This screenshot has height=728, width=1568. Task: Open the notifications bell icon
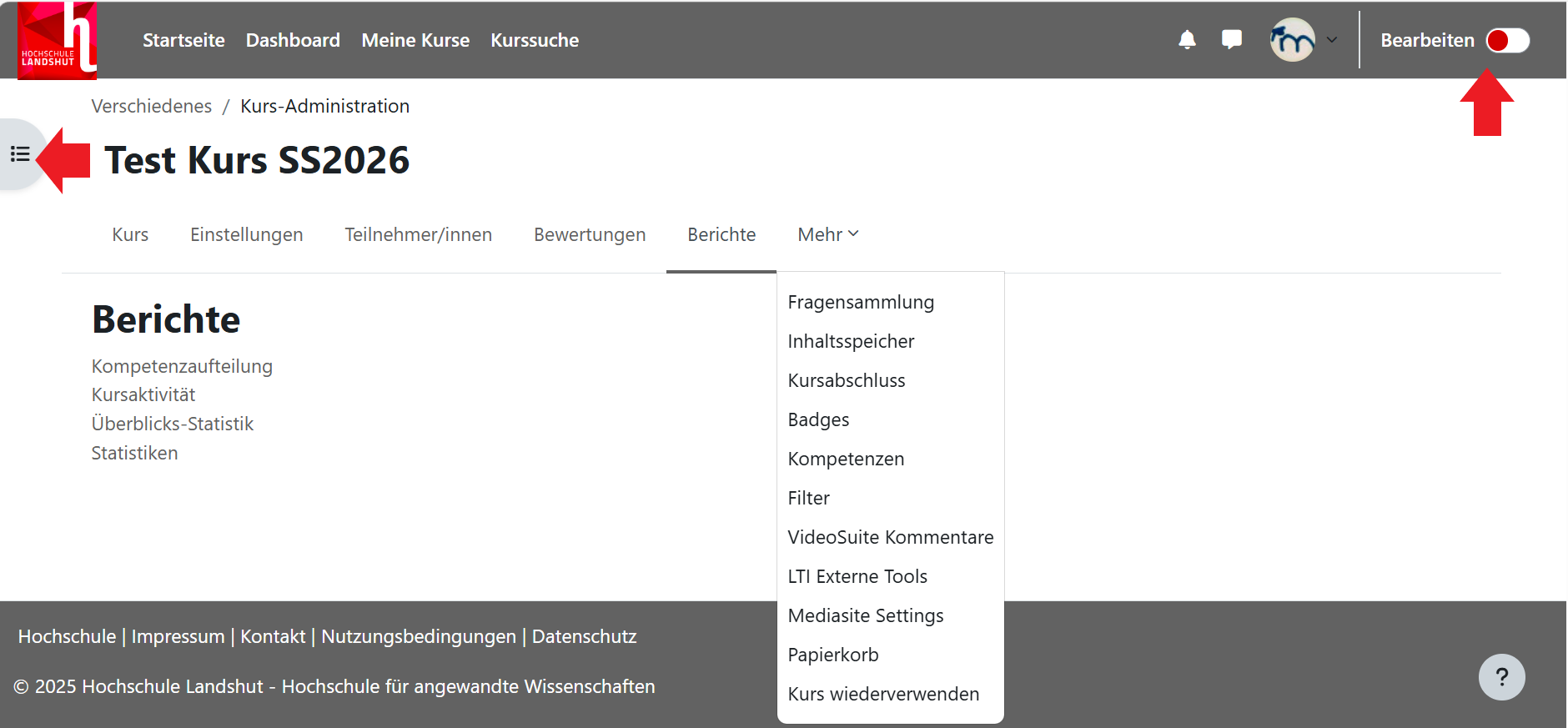pyautogui.click(x=1187, y=40)
